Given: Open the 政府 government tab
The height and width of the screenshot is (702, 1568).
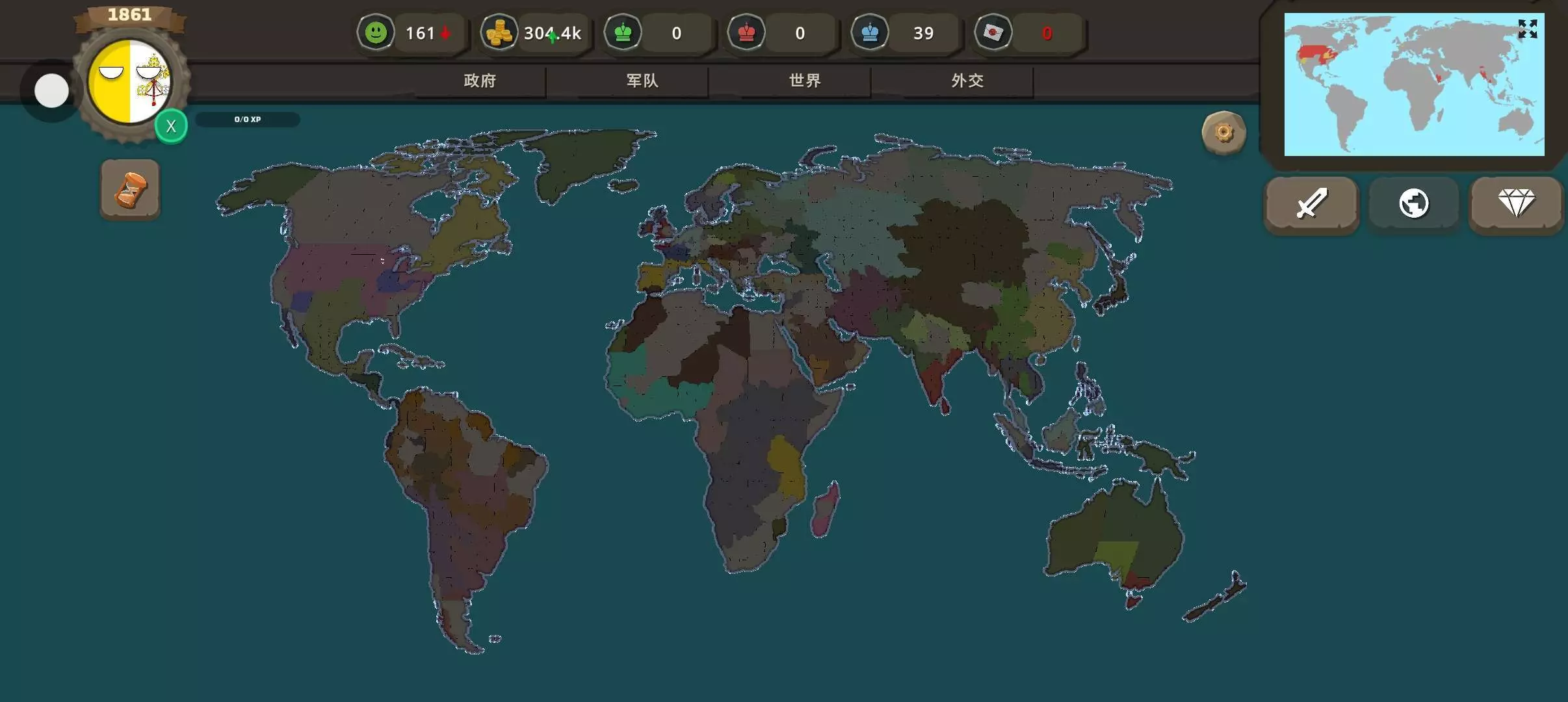Looking at the screenshot, I should pos(480,81).
